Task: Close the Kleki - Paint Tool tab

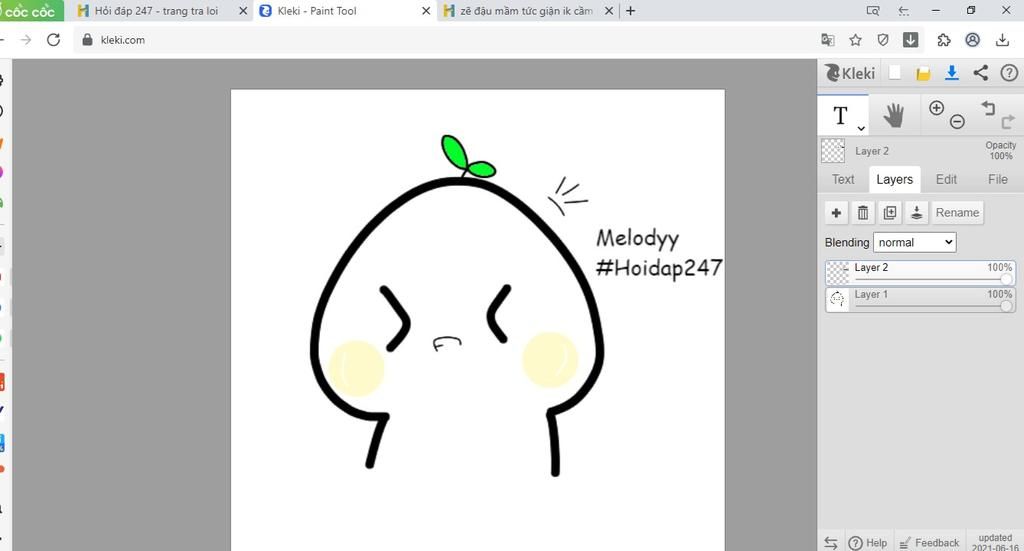Action: click(x=426, y=11)
